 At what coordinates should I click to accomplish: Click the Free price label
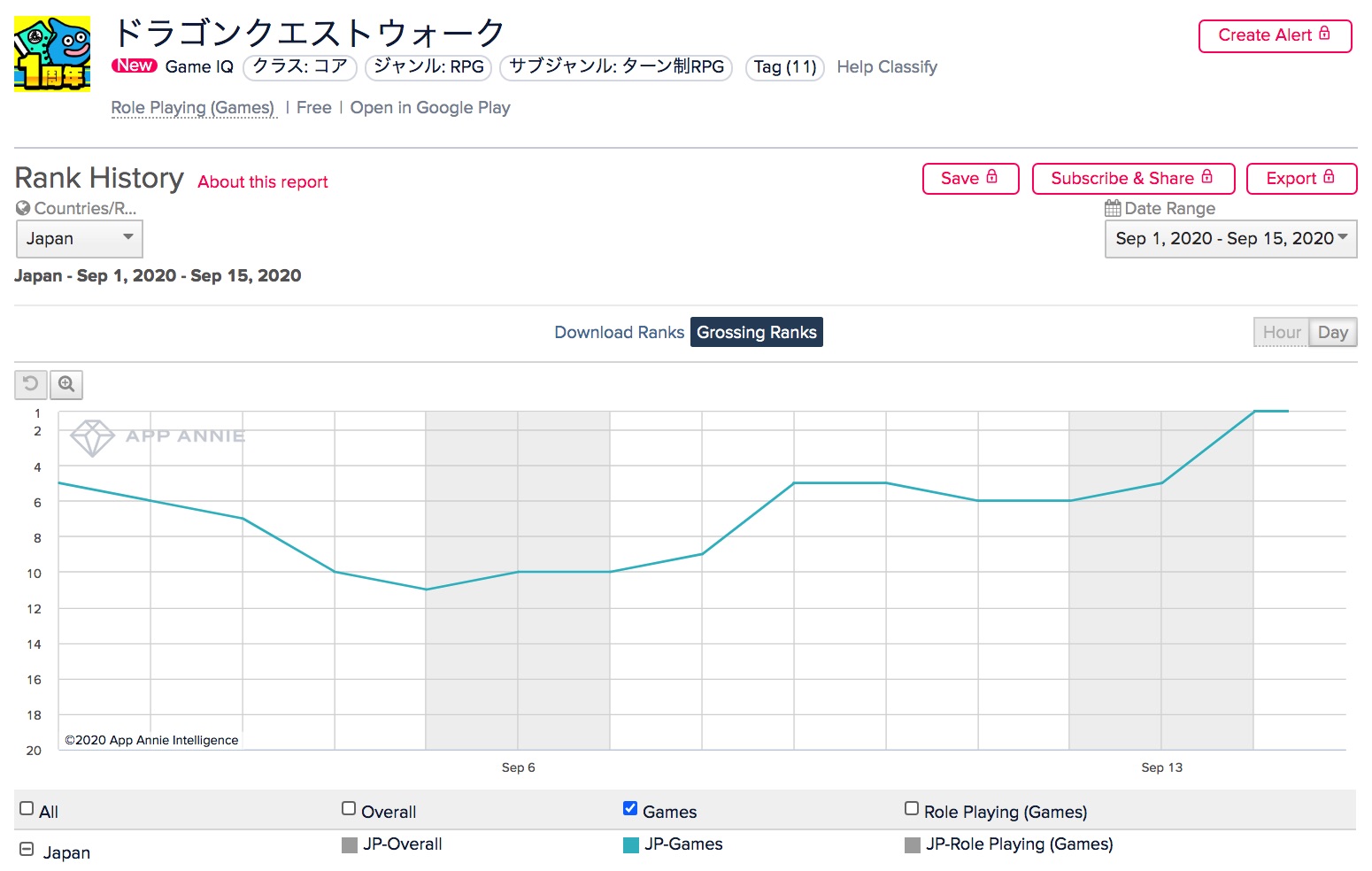pyautogui.click(x=314, y=108)
